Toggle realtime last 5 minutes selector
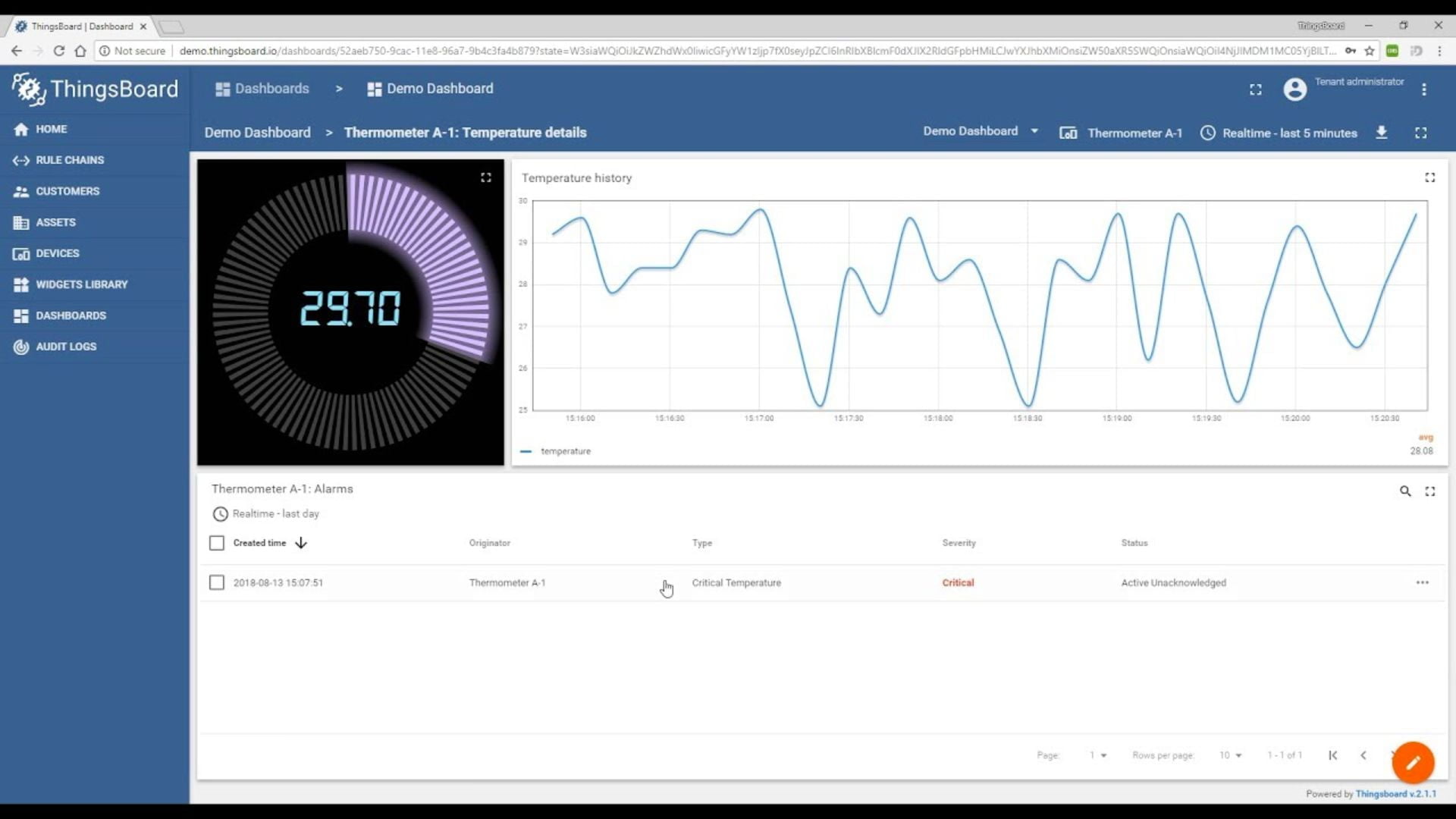The height and width of the screenshot is (819, 1456). [x=1280, y=132]
